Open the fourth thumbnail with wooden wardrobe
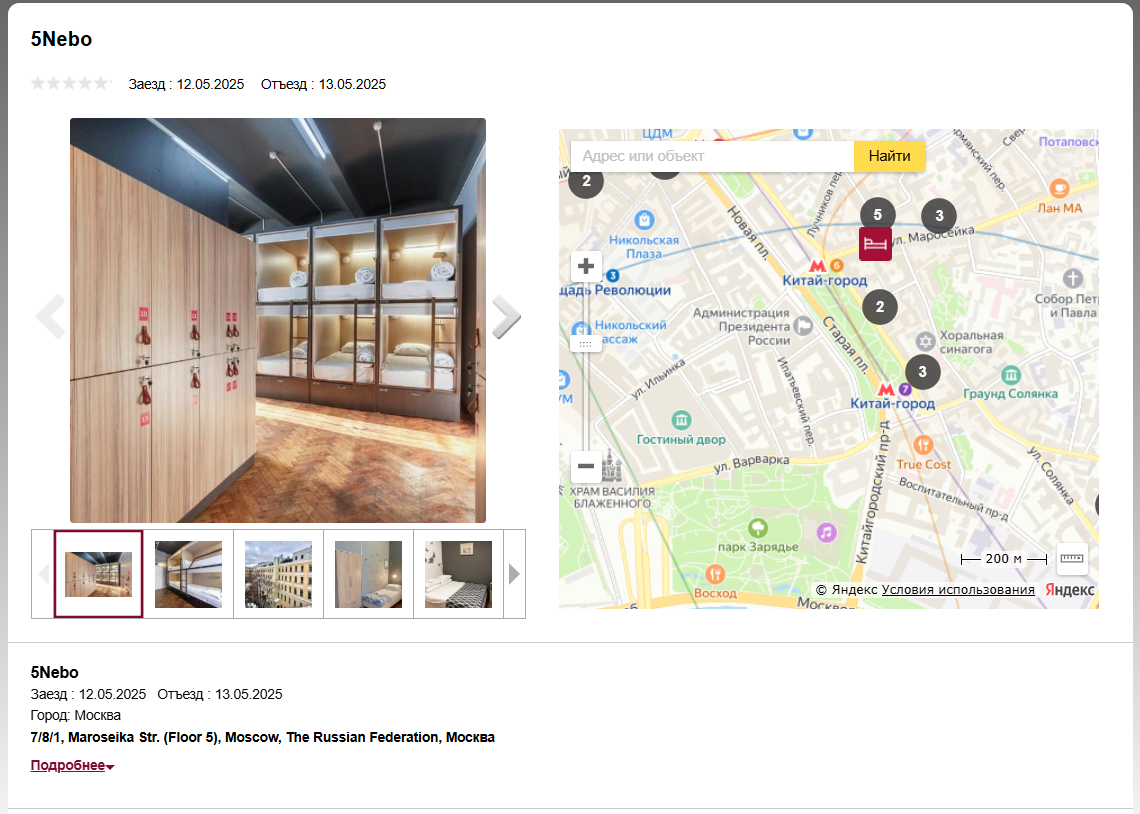Screen dimensions: 1140x814 369,574
